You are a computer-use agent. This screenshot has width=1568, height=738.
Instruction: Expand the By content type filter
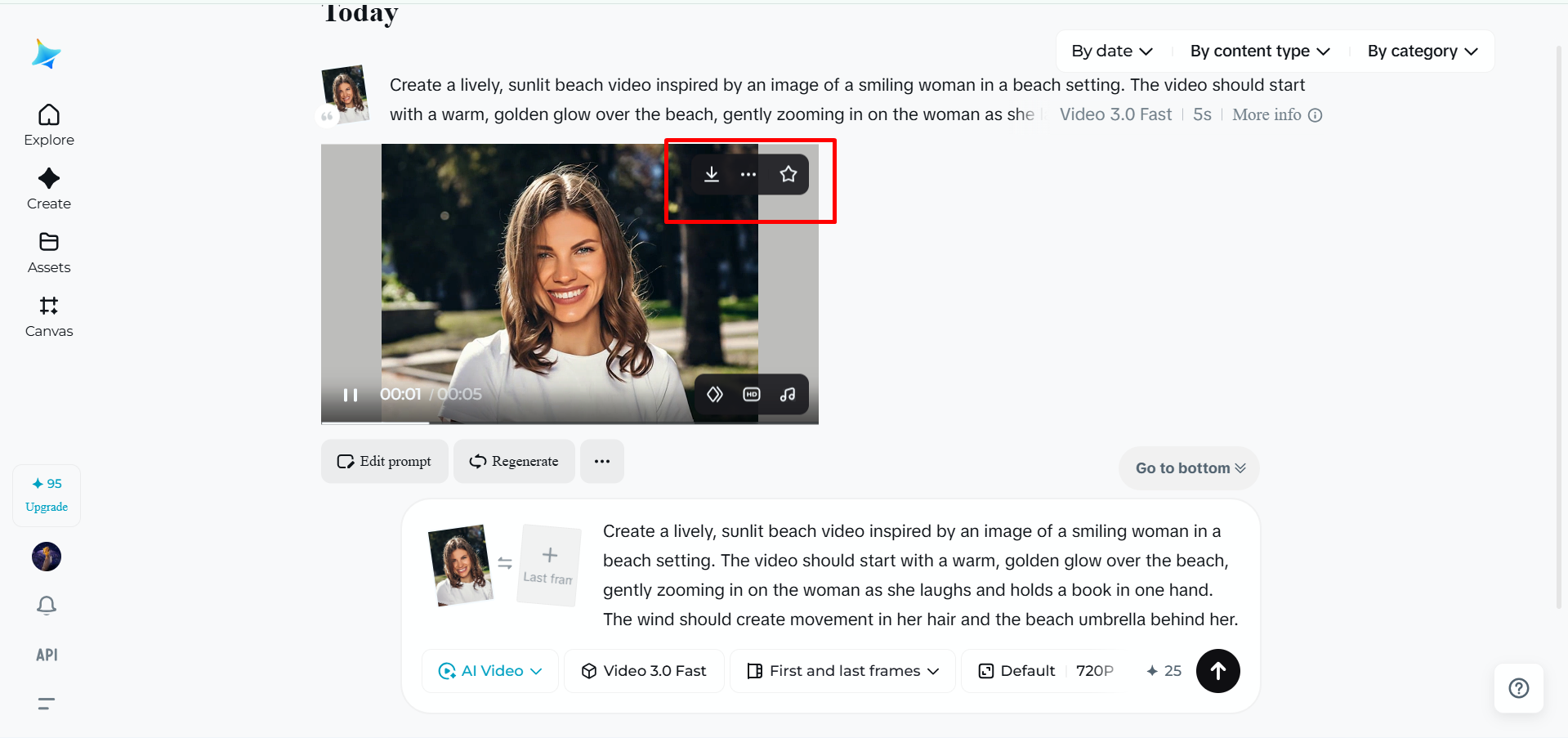coord(1260,51)
